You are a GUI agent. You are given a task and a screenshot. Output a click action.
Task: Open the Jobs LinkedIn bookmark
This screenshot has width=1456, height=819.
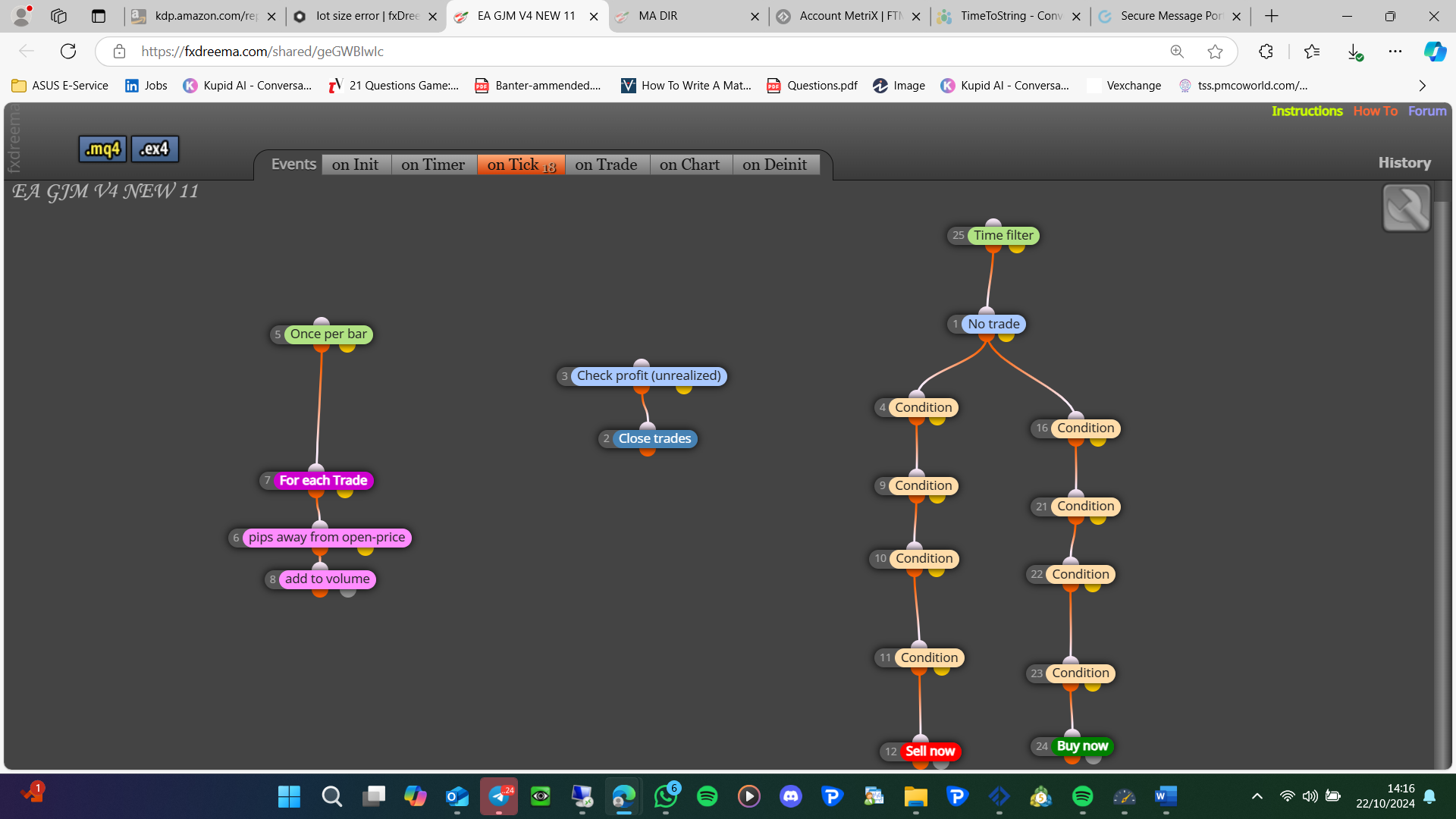[x=146, y=86]
